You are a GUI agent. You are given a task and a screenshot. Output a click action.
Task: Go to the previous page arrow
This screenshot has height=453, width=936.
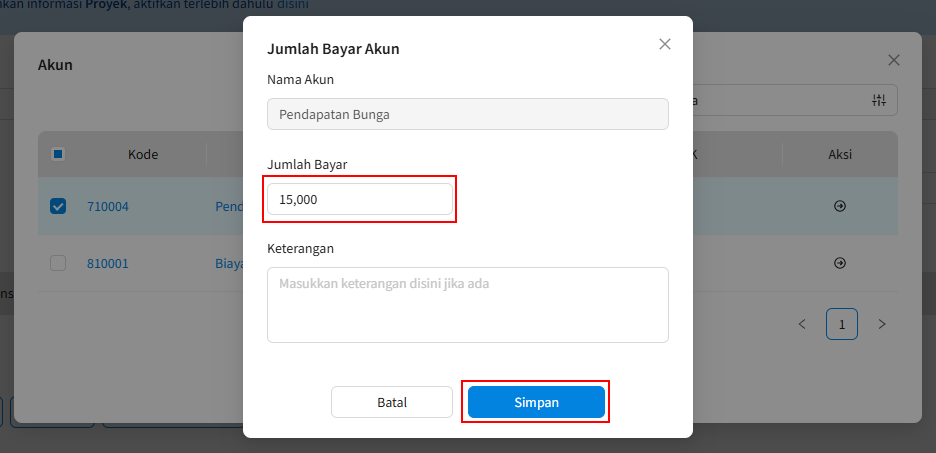tap(802, 324)
